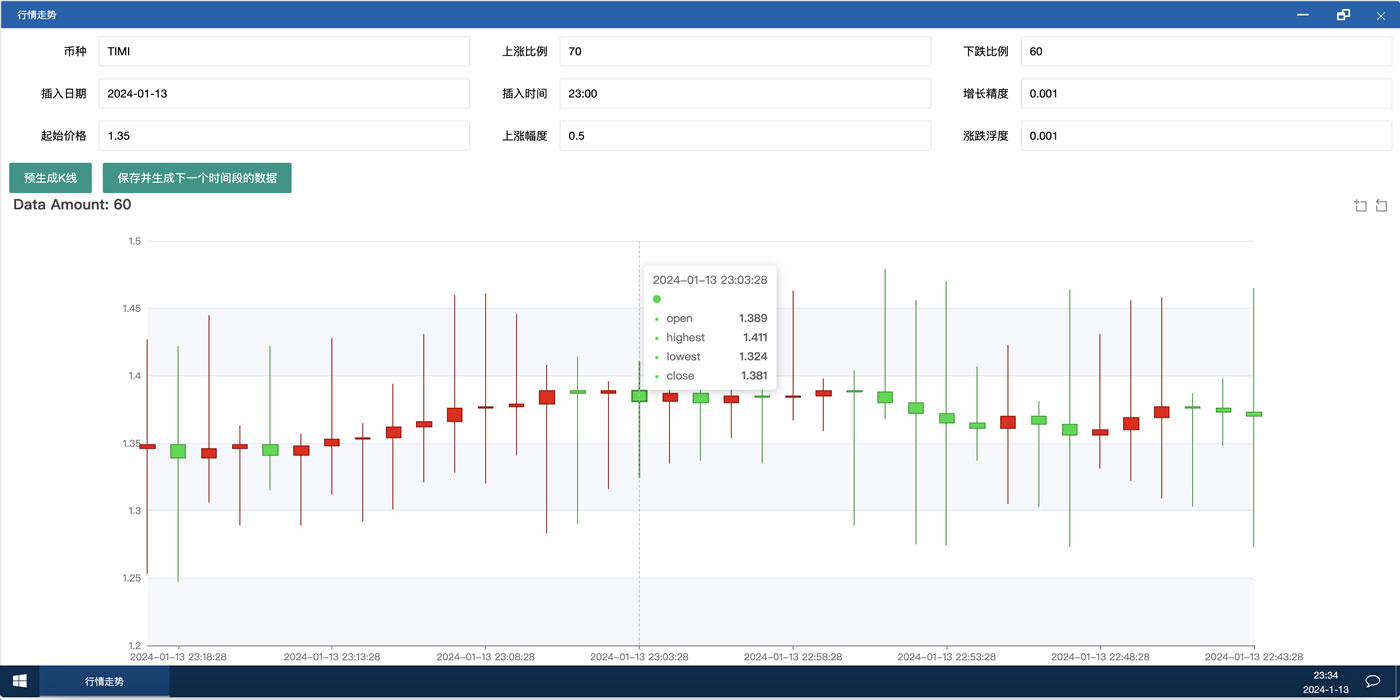This screenshot has width=1400, height=700.
Task: Click the Data Amount: 60 heading
Action: 72,205
